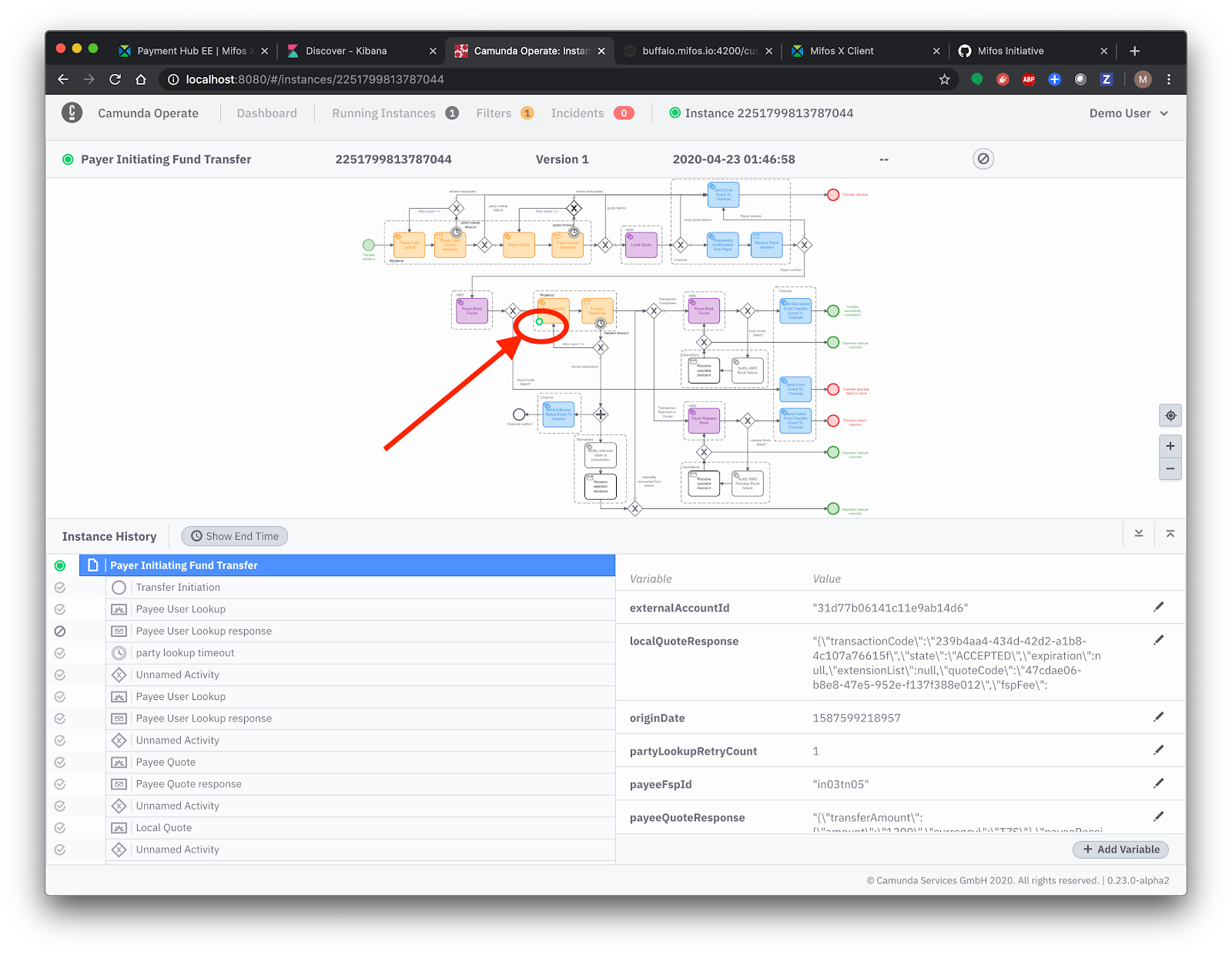Open the Demo User dropdown
The height and width of the screenshot is (955, 1232).
(x=1128, y=113)
